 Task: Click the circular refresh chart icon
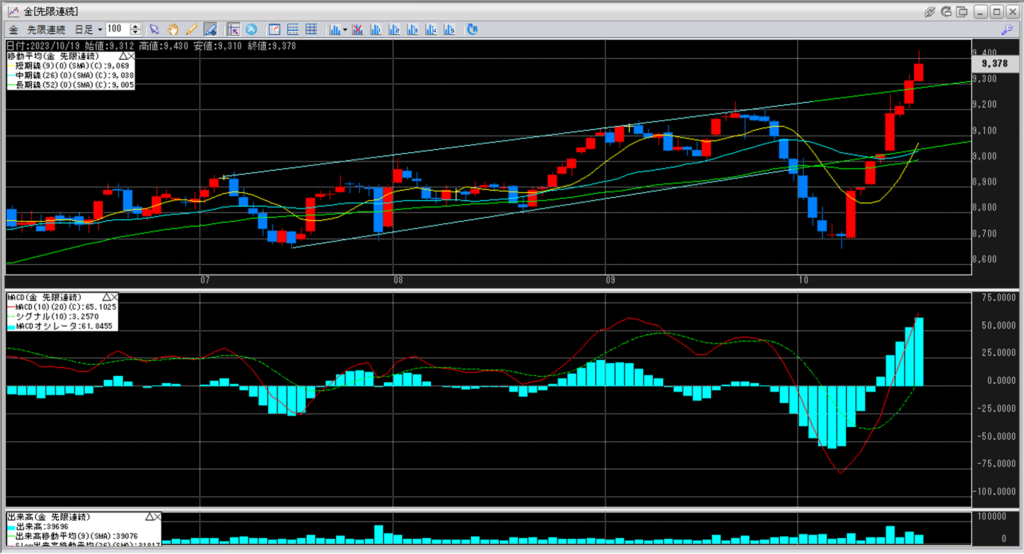coord(251,29)
